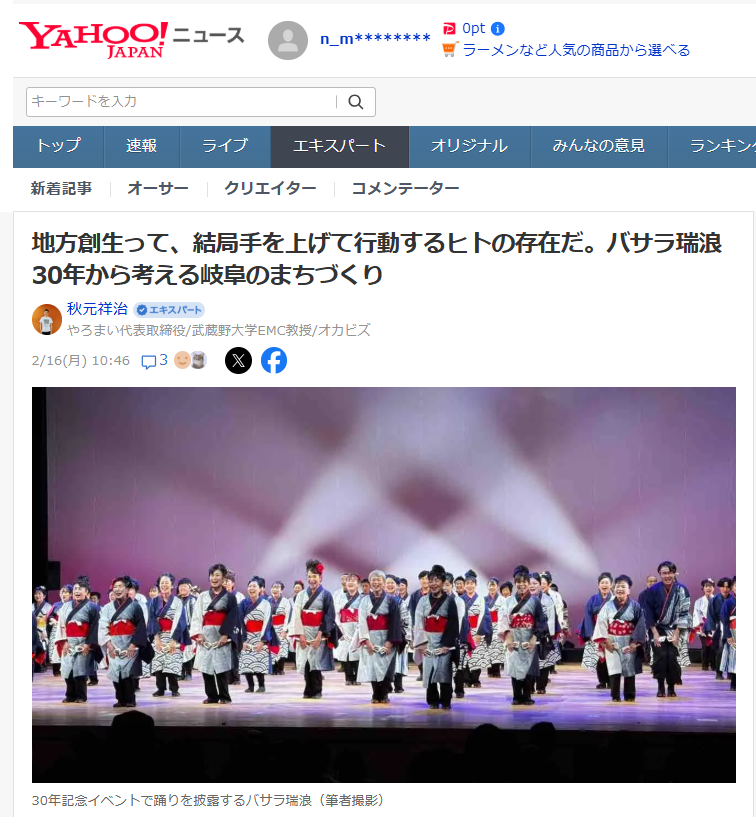Open the オーサー sub-menu link
Screen dimensions: 756x817
(x=158, y=188)
